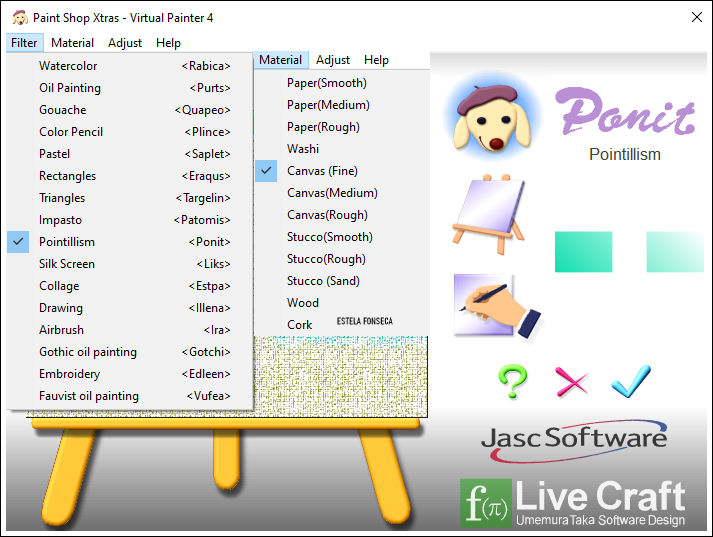This screenshot has width=713, height=537.
Task: Click the solid teal color swatch
Action: pyautogui.click(x=583, y=252)
